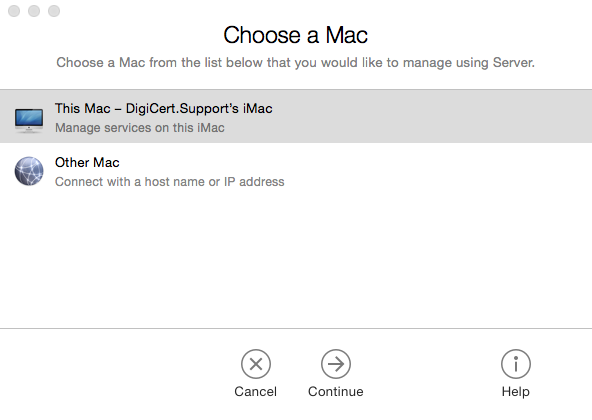The width and height of the screenshot is (592, 420).
Task: Close the Choose a Mac window
Action: point(14,11)
